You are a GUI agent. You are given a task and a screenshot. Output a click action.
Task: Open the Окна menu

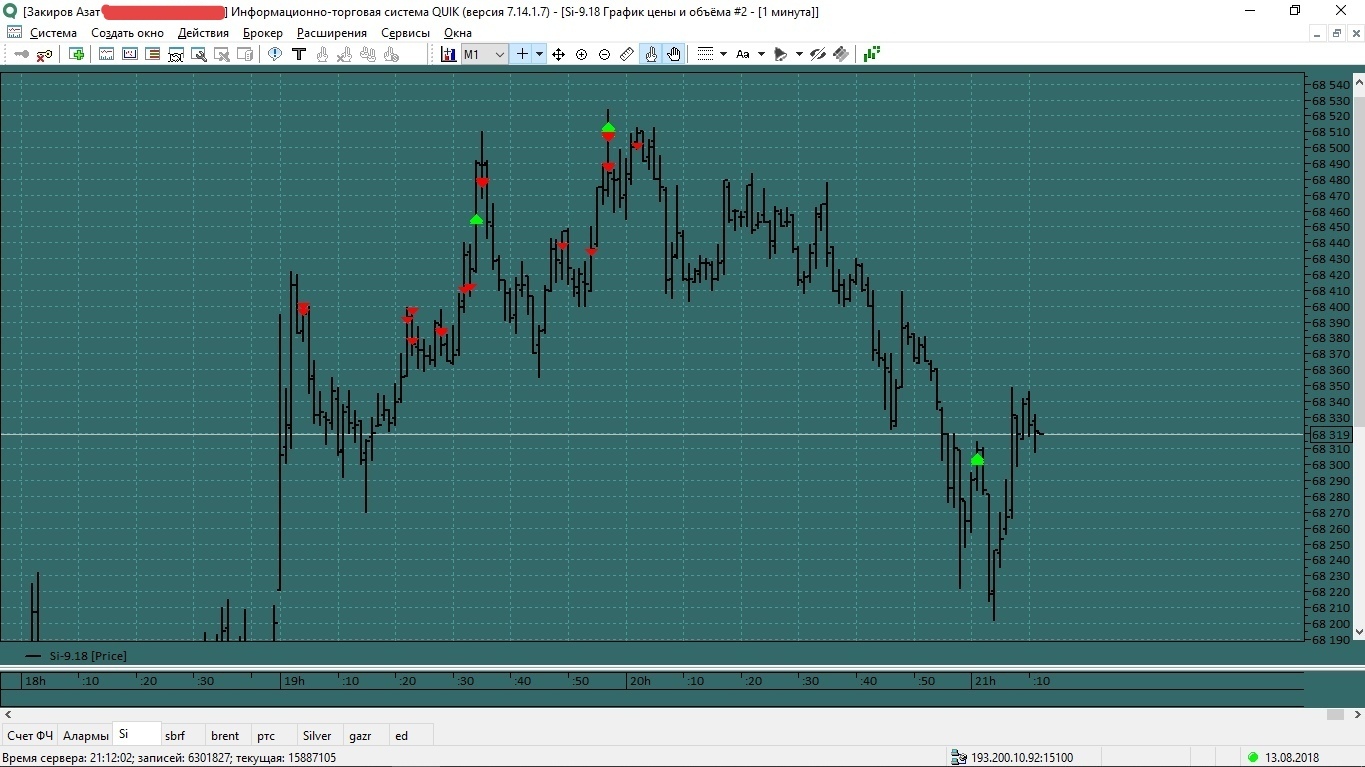pyautogui.click(x=458, y=33)
